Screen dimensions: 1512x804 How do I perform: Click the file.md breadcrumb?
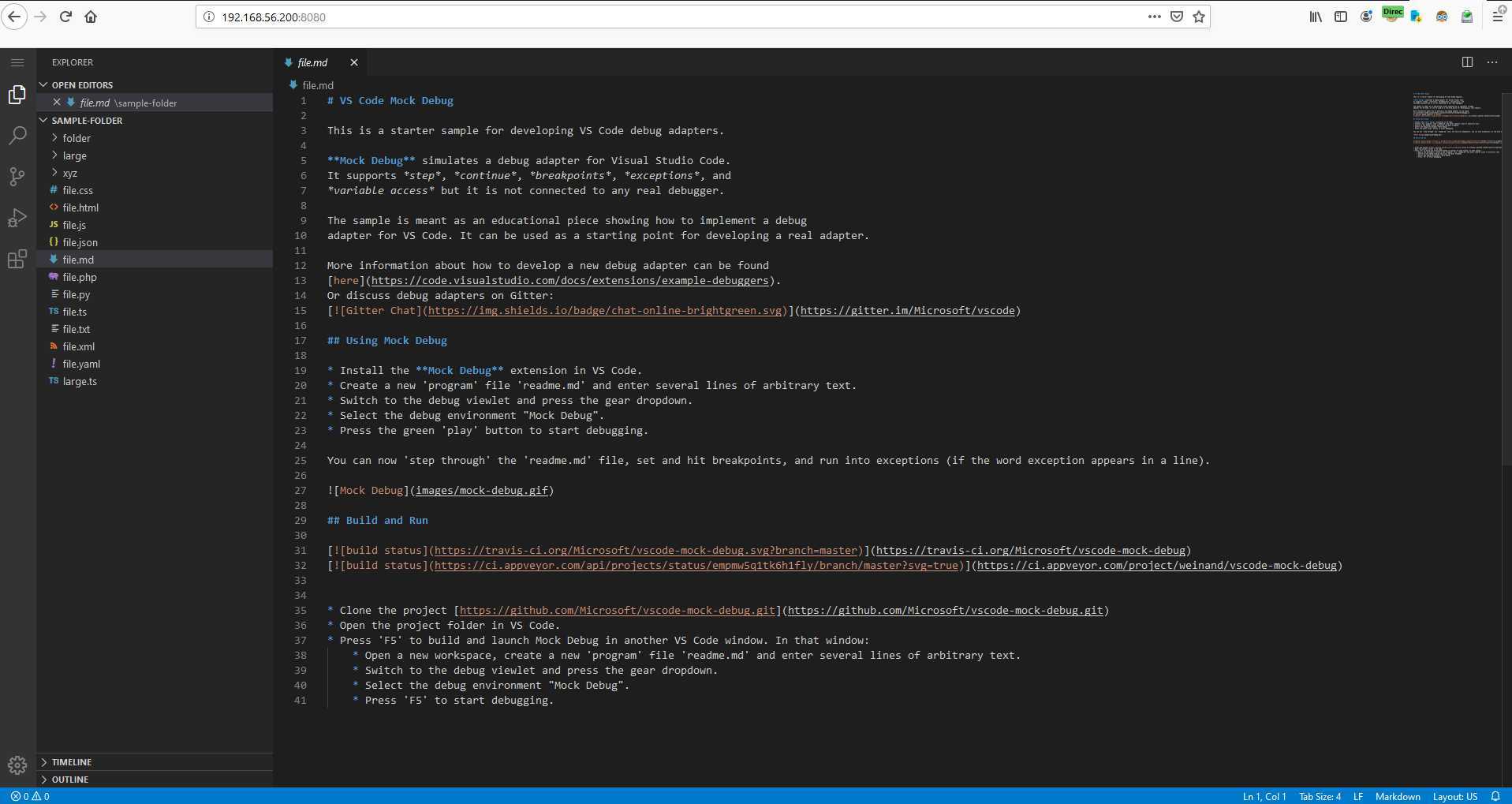(312, 85)
